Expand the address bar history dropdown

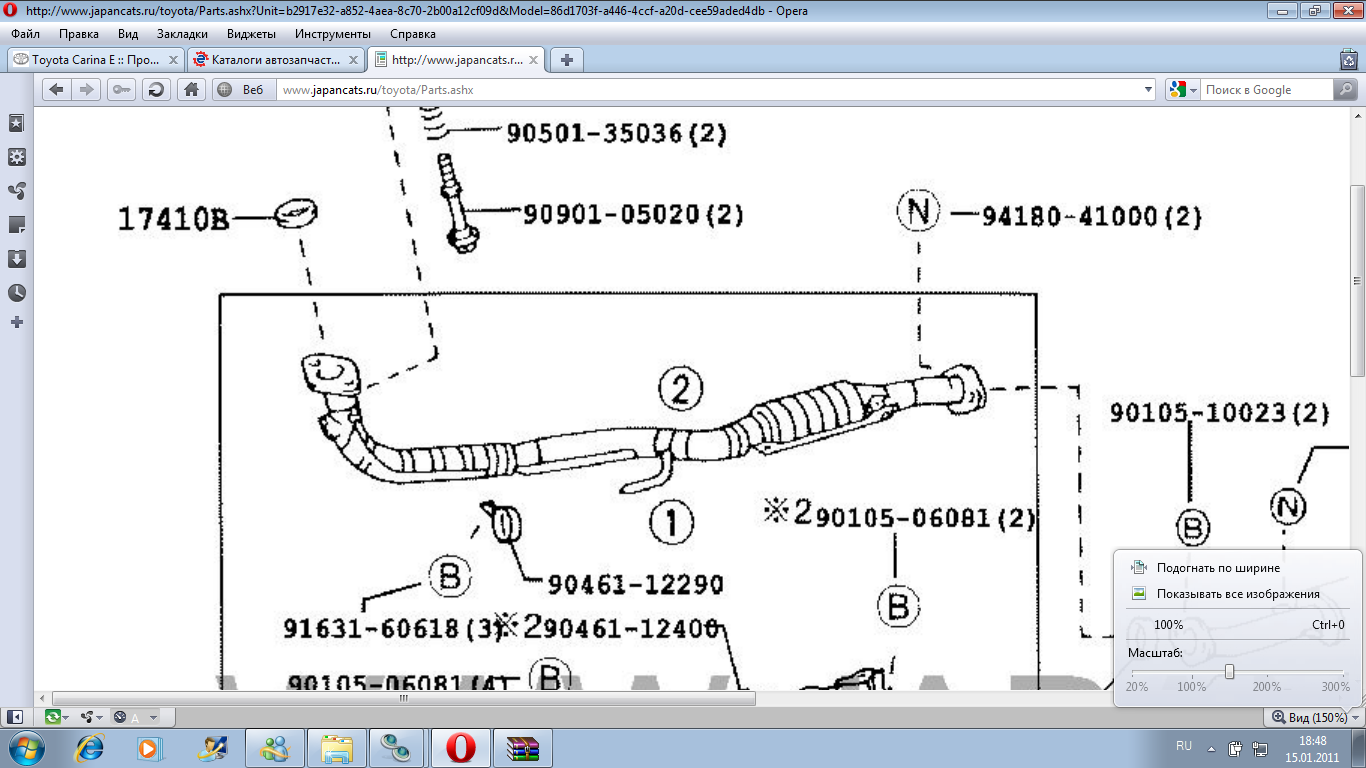tap(1148, 90)
